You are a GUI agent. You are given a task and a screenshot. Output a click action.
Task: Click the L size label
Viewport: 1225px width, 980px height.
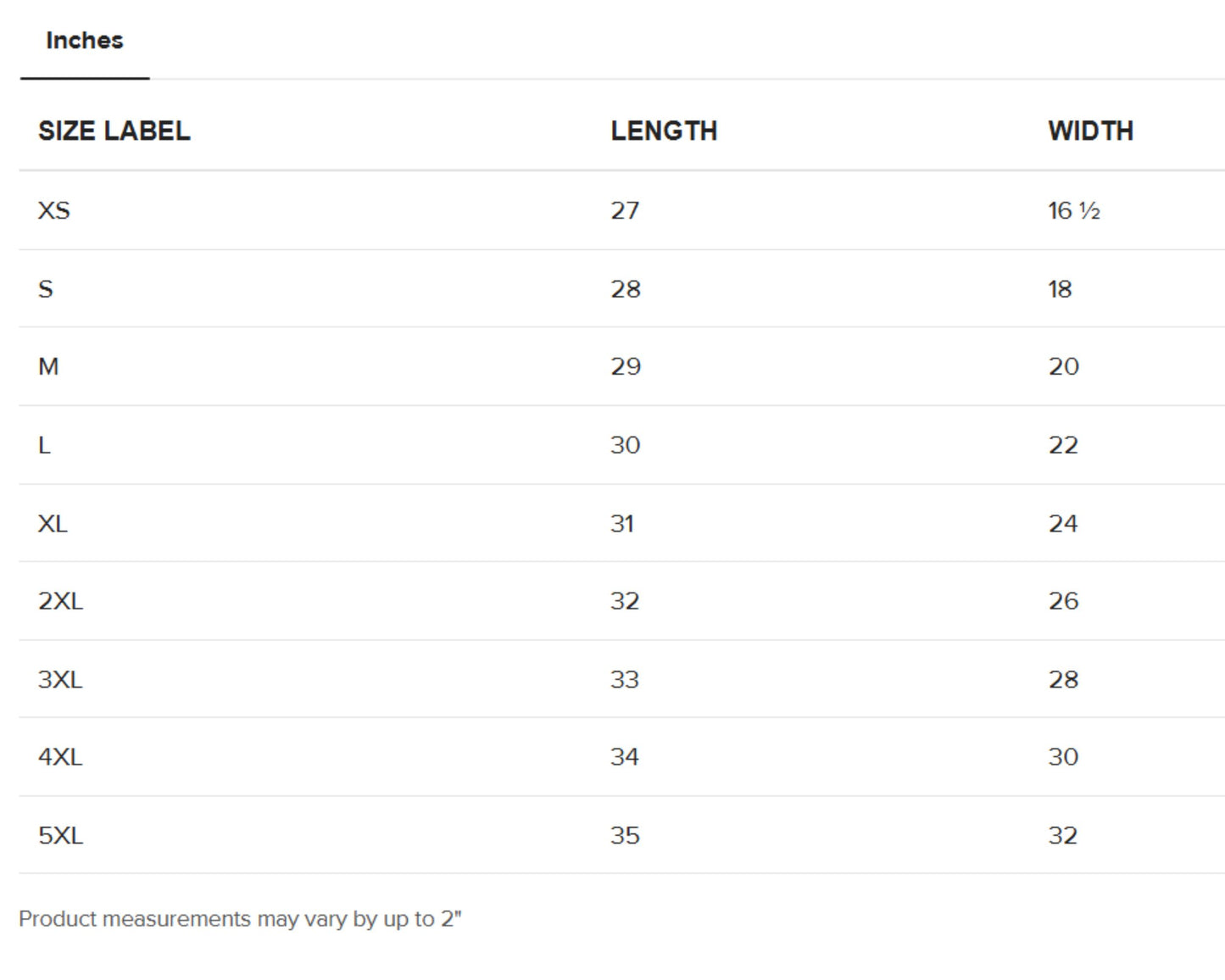pyautogui.click(x=44, y=445)
